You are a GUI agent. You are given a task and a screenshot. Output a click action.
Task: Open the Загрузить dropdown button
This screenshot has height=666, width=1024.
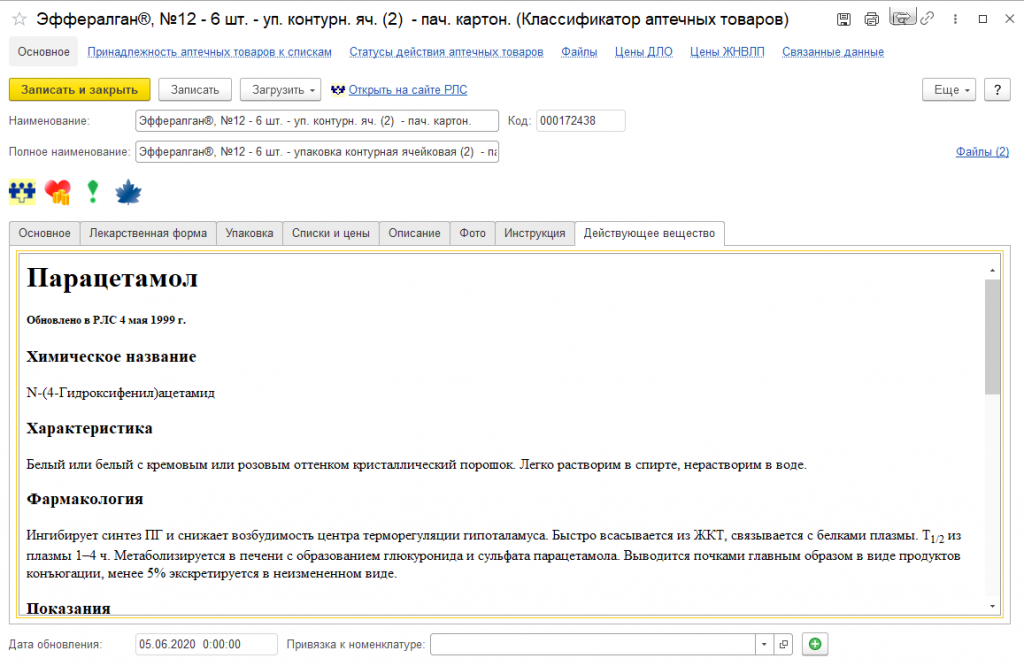click(280, 90)
